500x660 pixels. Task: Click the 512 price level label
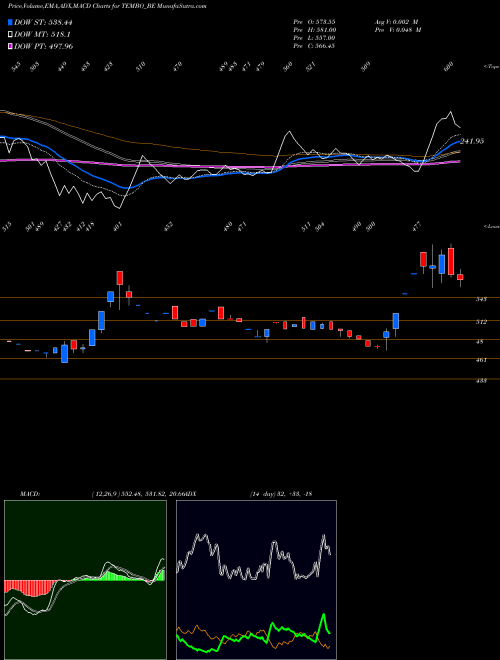point(481,322)
